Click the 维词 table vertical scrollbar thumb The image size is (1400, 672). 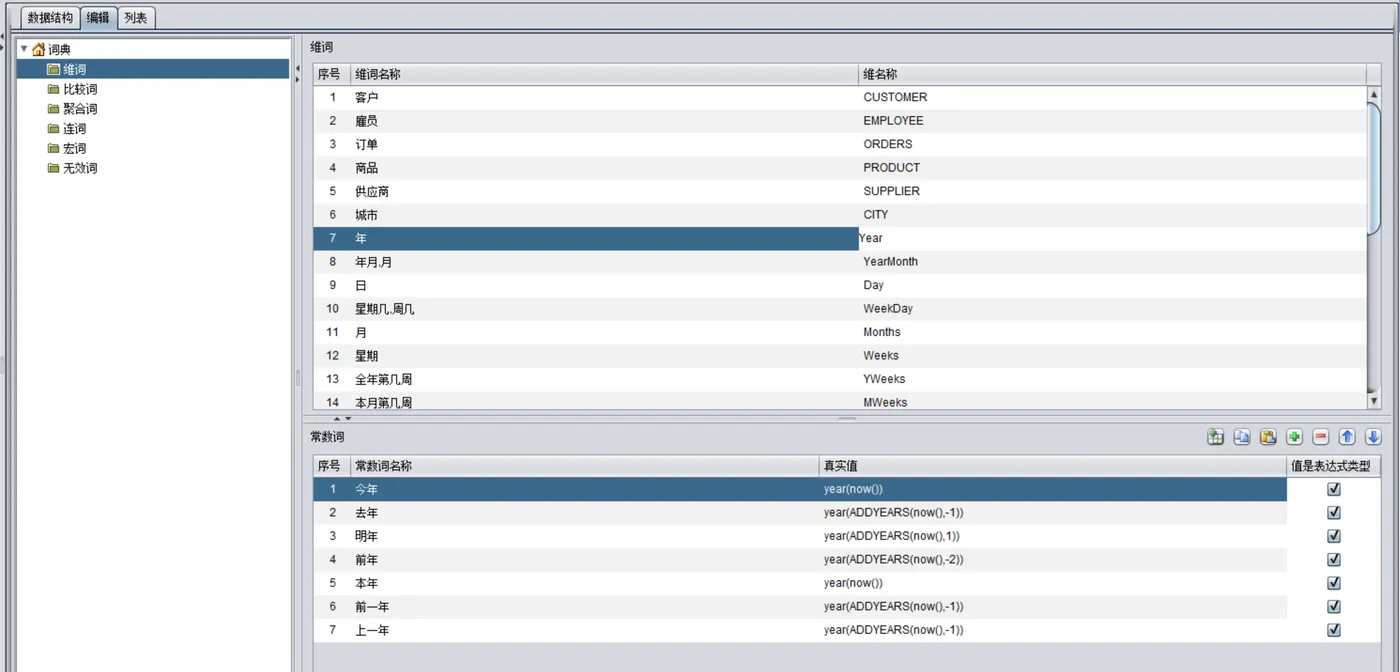point(1374,165)
